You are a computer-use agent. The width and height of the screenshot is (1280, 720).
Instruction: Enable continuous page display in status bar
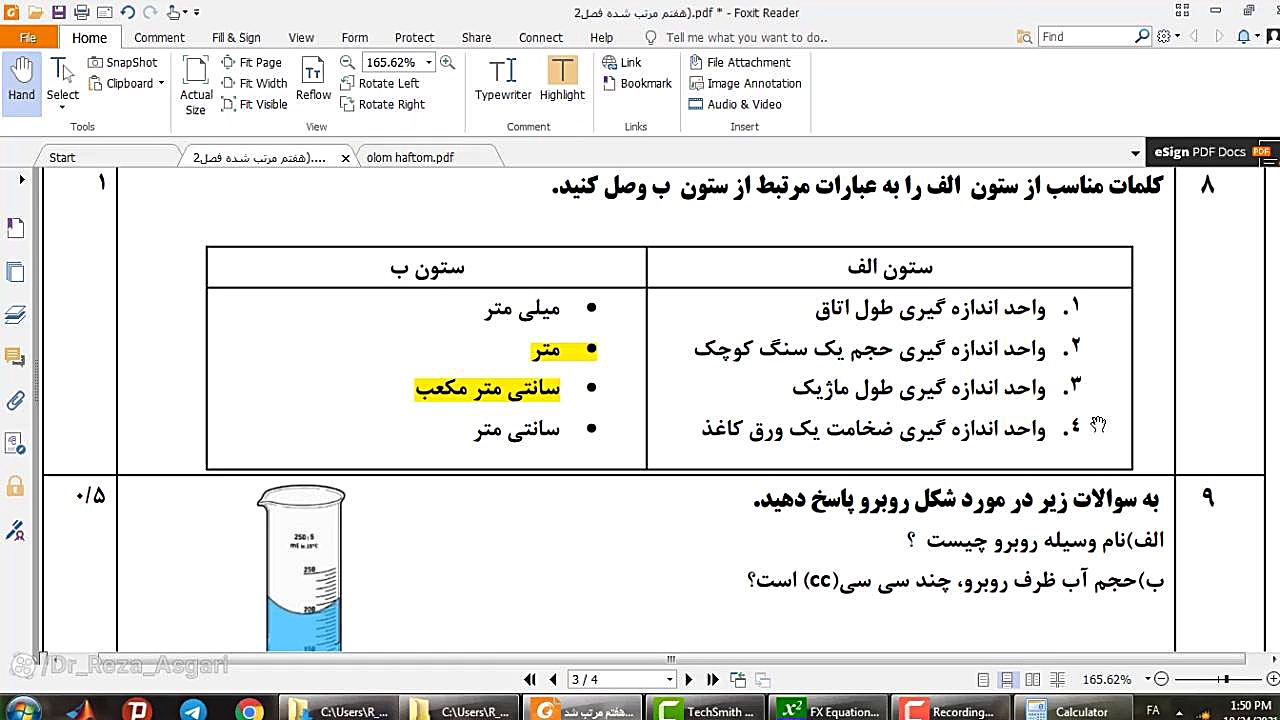pos(1008,679)
